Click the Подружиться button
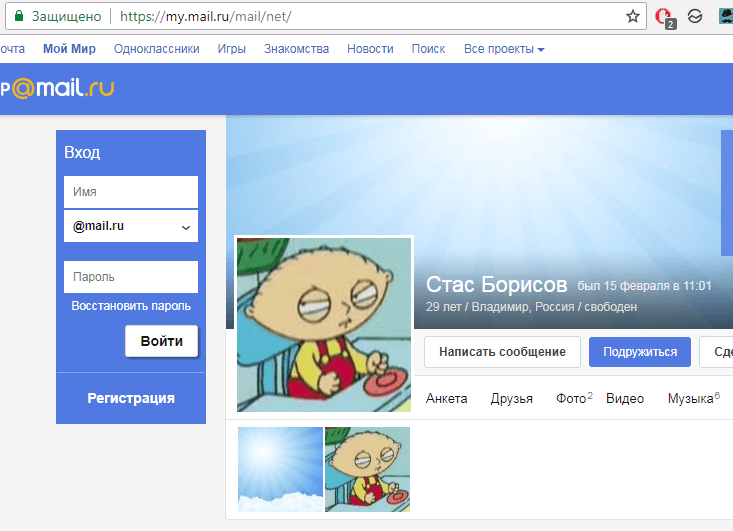This screenshot has height=531, width=733. 640,352
